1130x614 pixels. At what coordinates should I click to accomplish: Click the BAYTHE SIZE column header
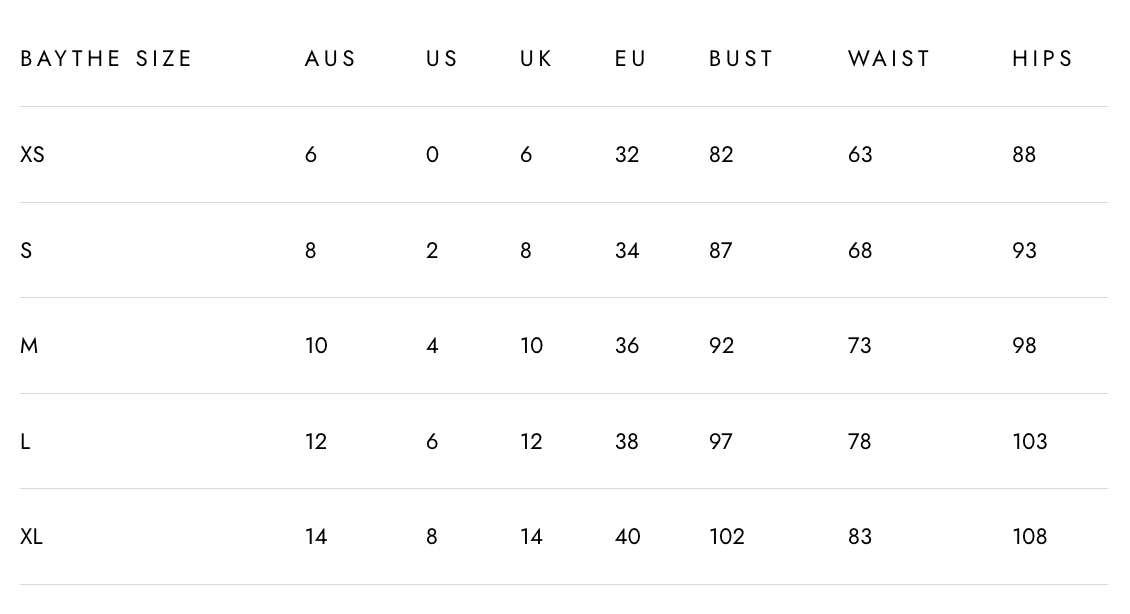[x=106, y=59]
